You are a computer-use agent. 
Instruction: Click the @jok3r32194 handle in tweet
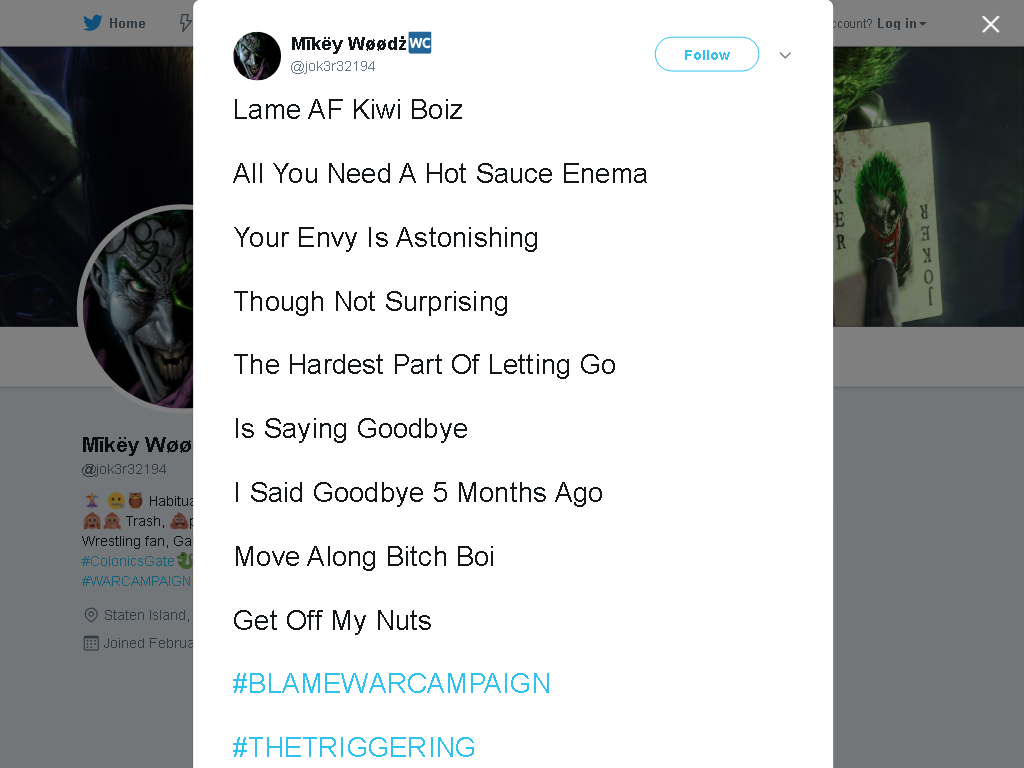coord(333,67)
